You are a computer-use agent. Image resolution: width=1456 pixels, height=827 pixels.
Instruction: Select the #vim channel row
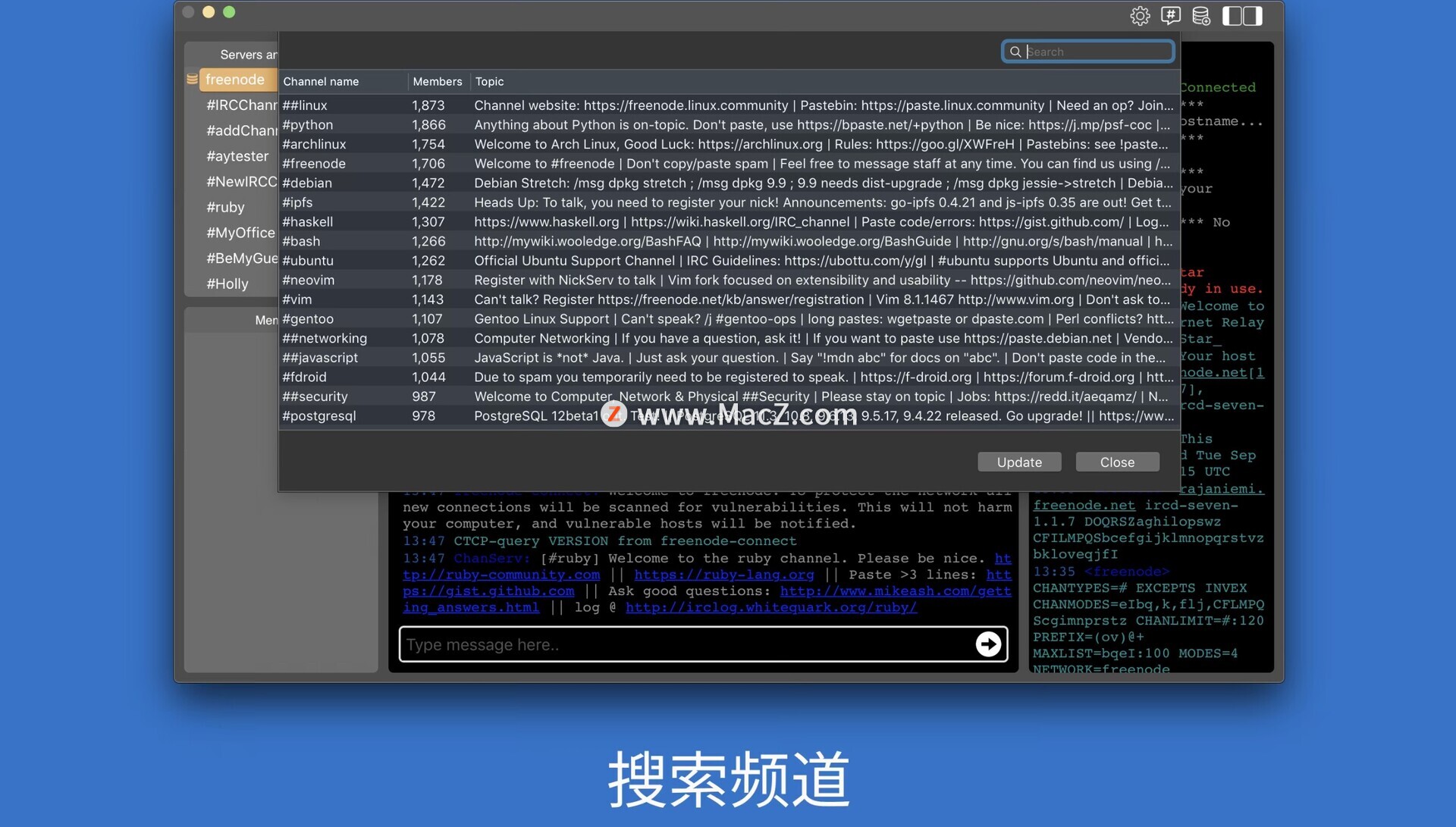[x=729, y=299]
